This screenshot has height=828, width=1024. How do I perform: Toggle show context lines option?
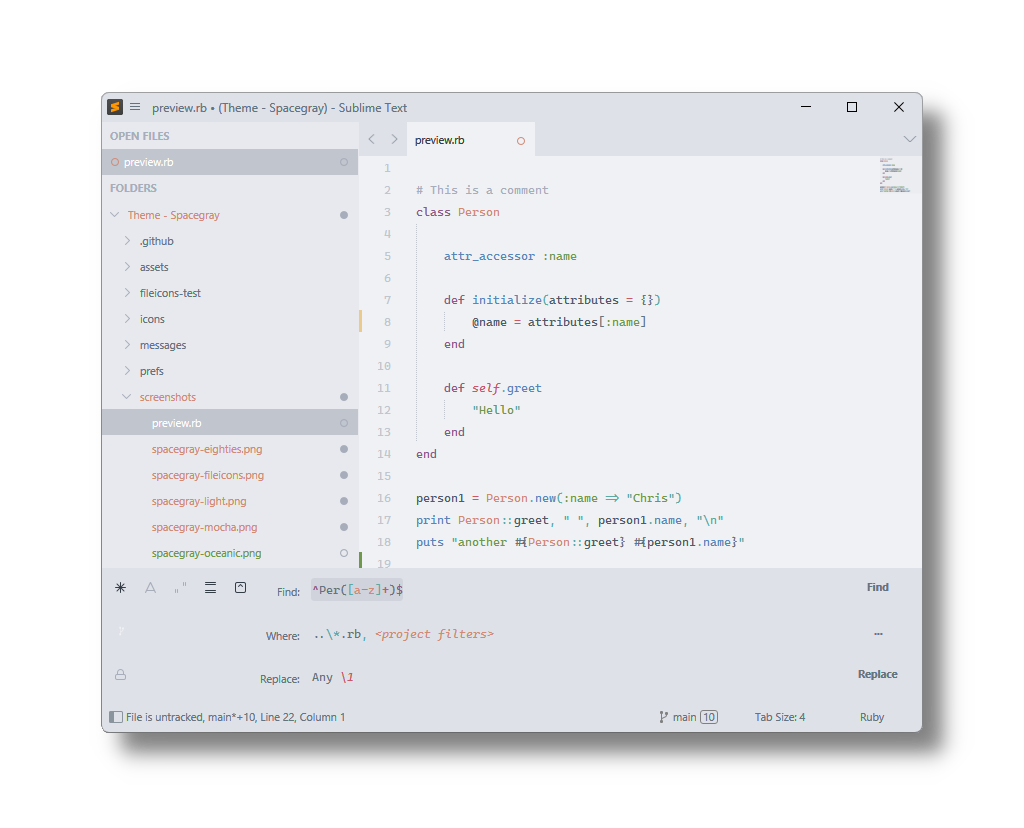pos(210,588)
